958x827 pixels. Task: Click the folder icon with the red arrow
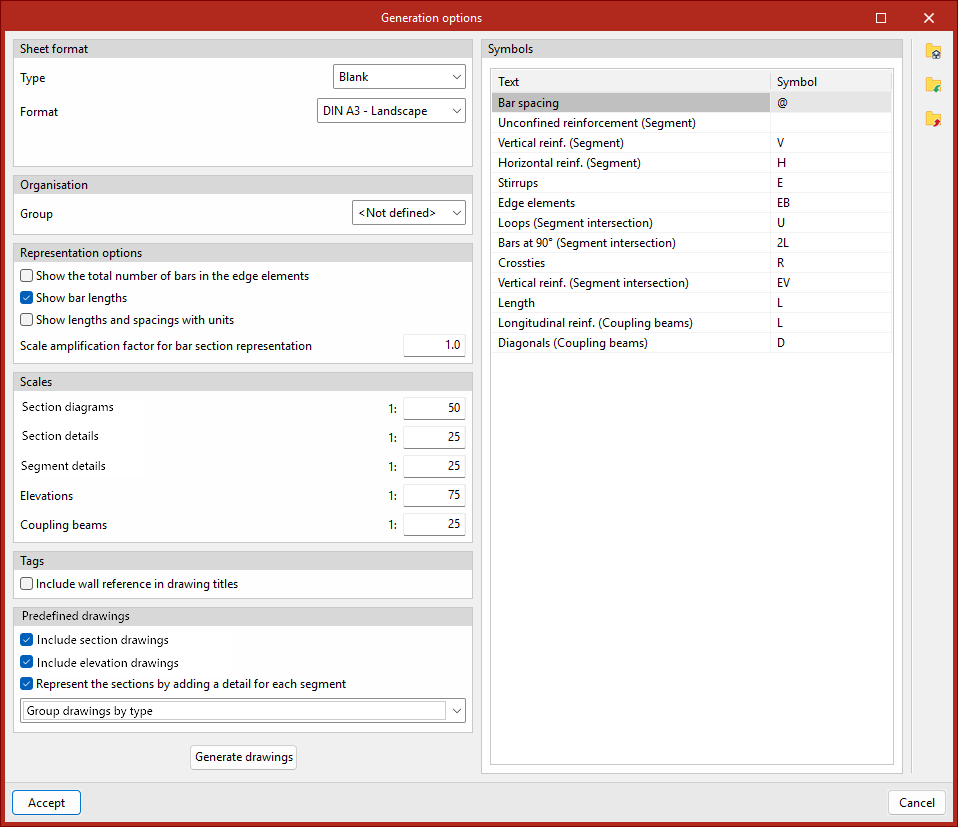(x=933, y=119)
